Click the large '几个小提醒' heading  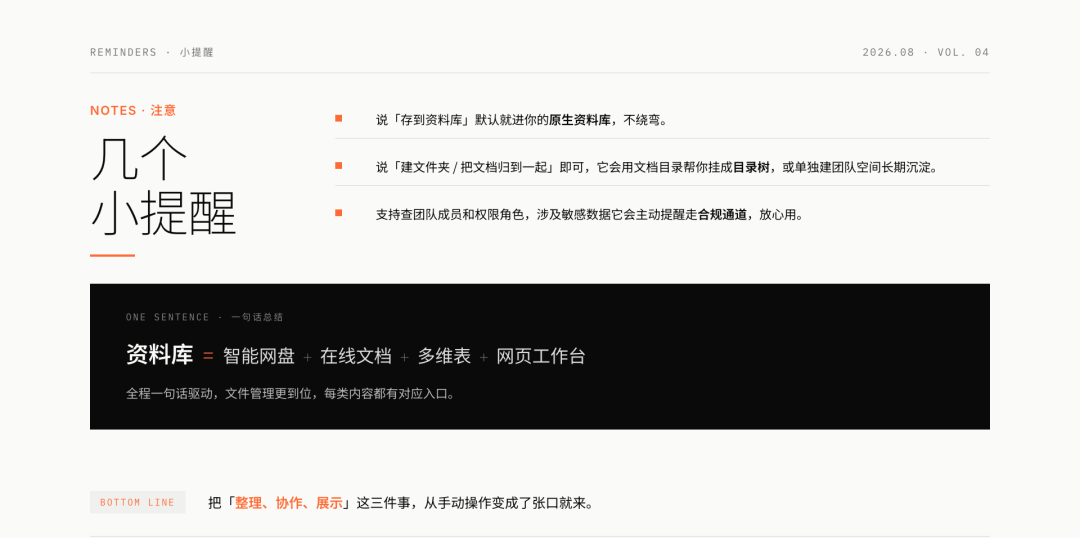pos(163,186)
